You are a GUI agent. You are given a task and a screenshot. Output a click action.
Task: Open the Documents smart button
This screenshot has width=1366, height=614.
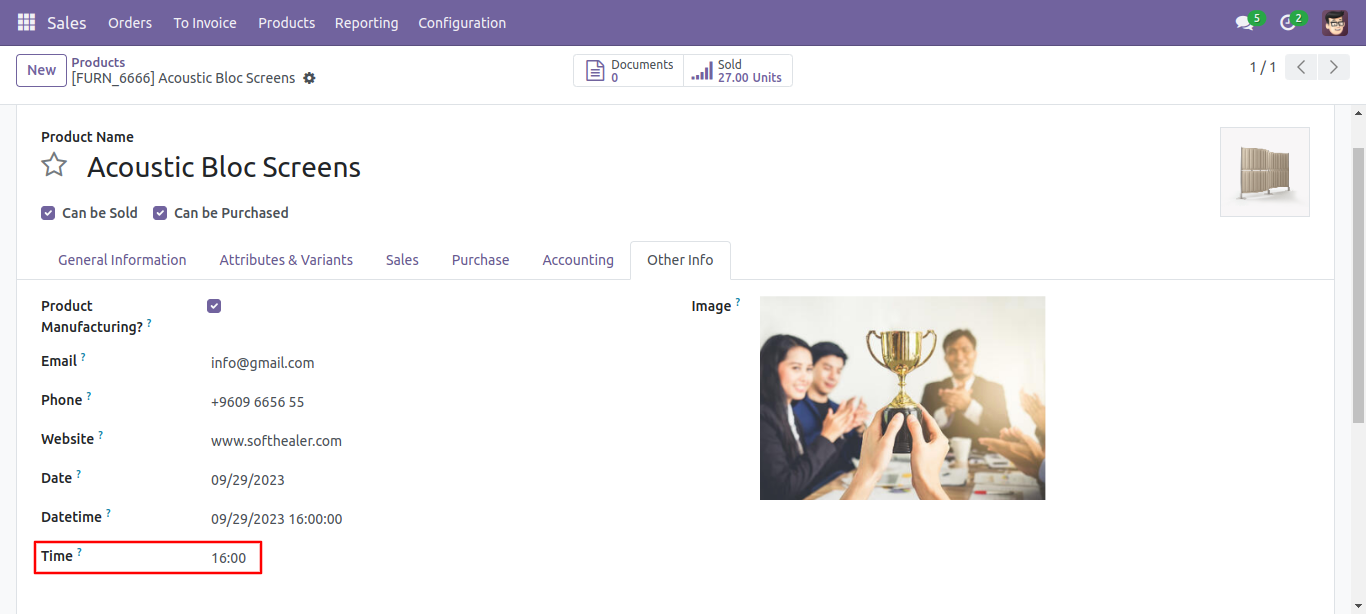(629, 71)
